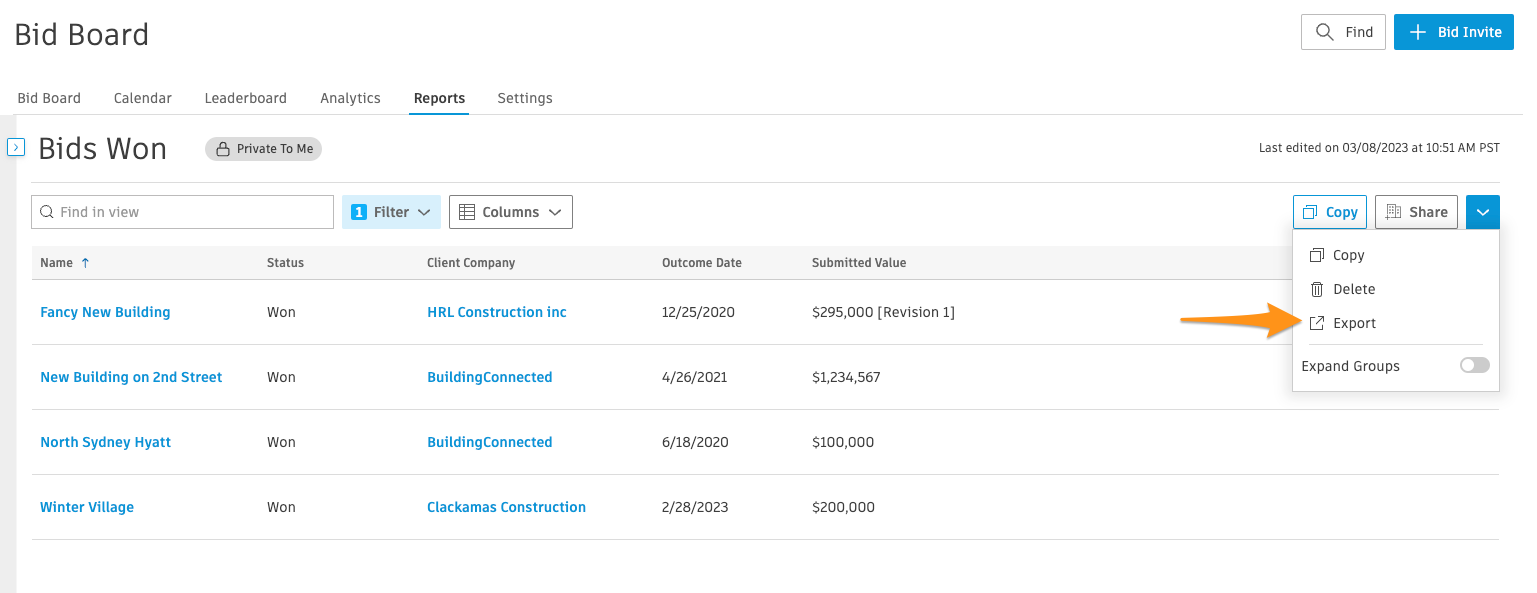The width and height of the screenshot is (1537, 593).
Task: Click the 4/26/2021 outcome date
Action: click(x=695, y=377)
